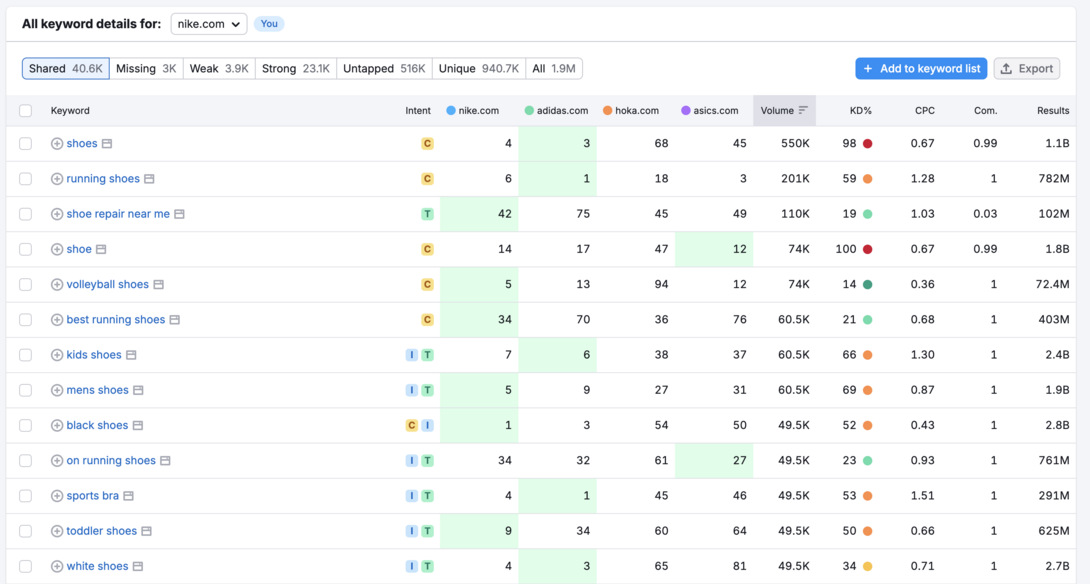Click the "You" badge beside the domain selector

pyautogui.click(x=269, y=23)
